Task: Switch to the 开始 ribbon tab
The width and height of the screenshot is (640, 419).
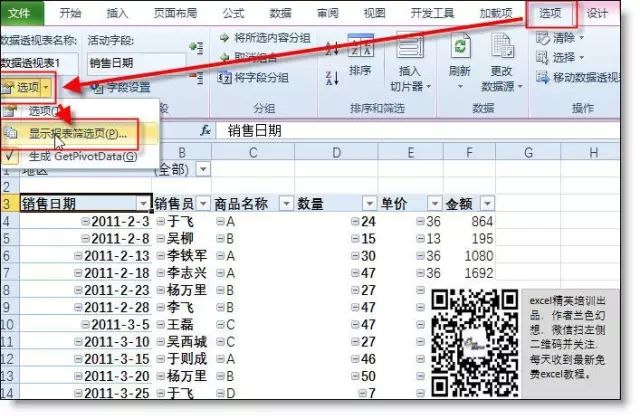Action: [70, 13]
